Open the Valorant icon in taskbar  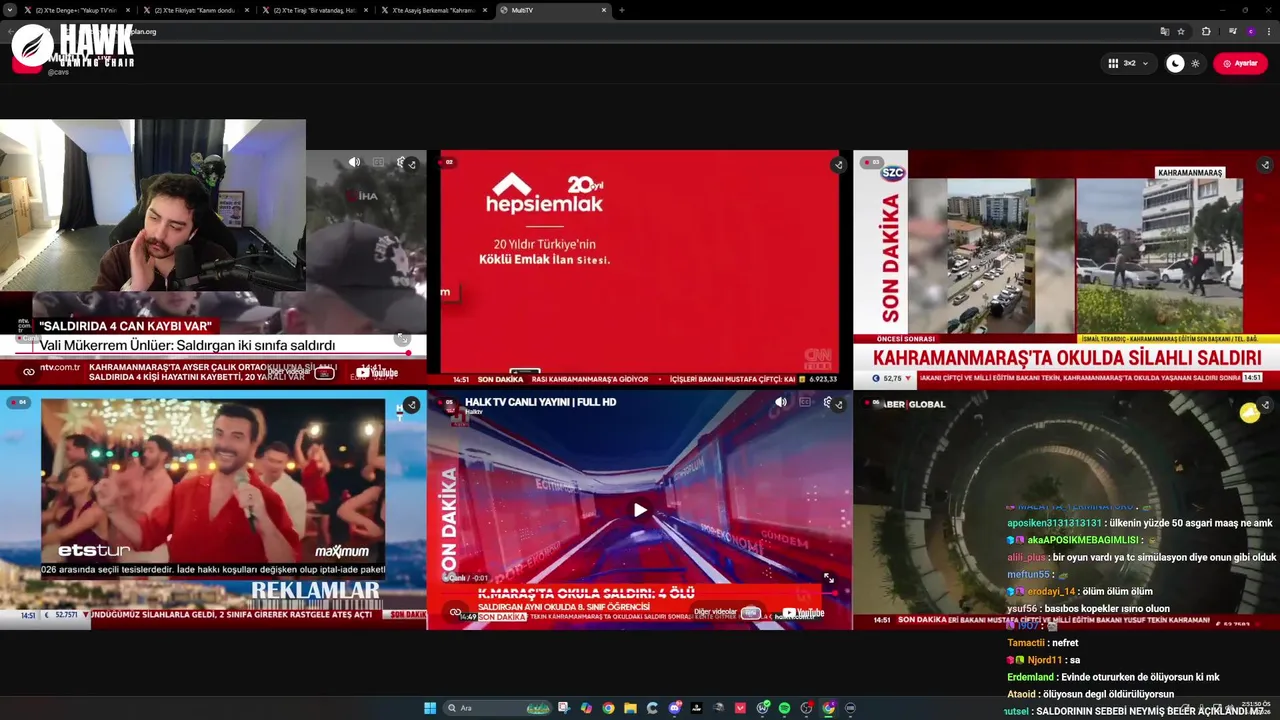(x=740, y=708)
